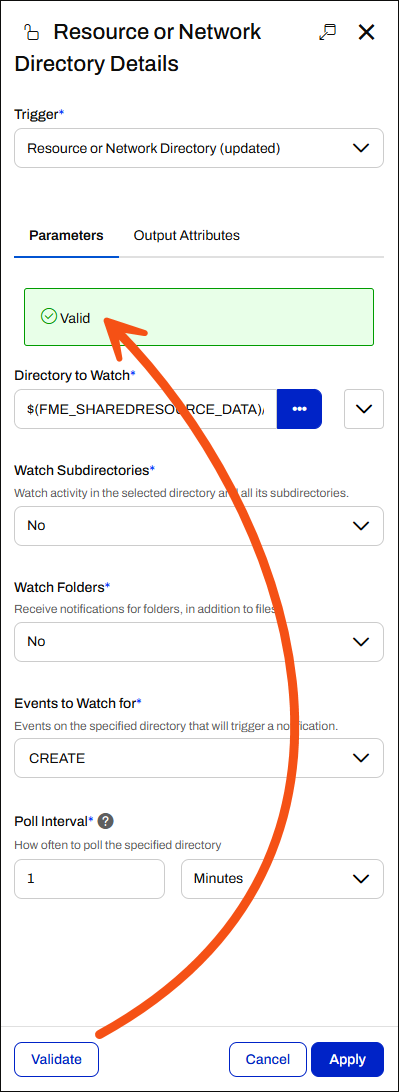Click the Poll Interval number field
399x1092 pixels.
(x=90, y=879)
